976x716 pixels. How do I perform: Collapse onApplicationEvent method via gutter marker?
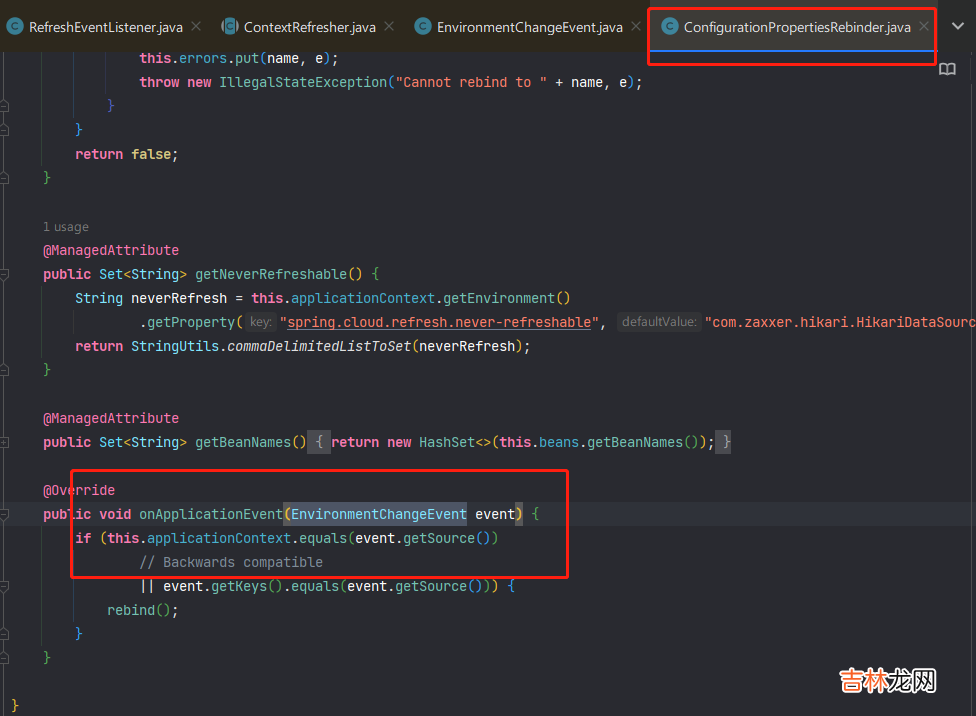pos(6,514)
